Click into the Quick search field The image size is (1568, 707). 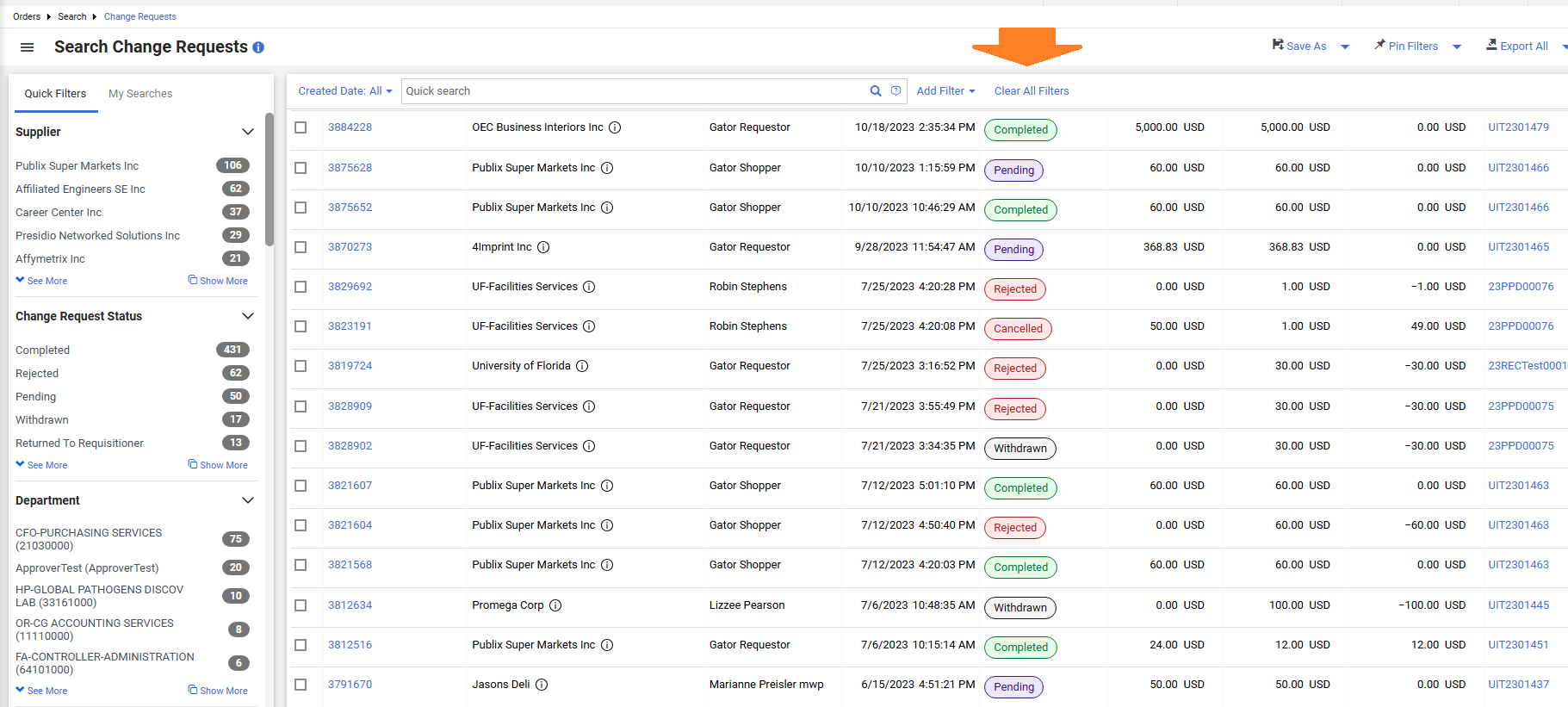tap(633, 91)
